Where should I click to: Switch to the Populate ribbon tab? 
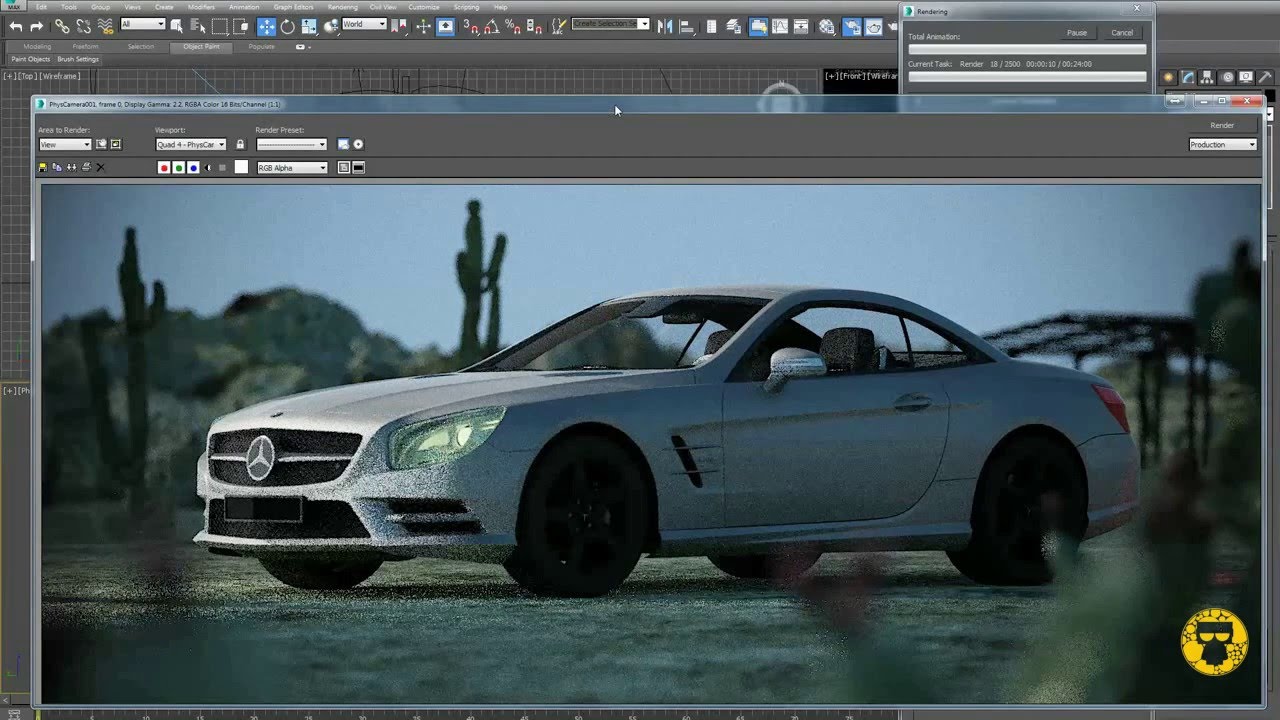point(262,46)
